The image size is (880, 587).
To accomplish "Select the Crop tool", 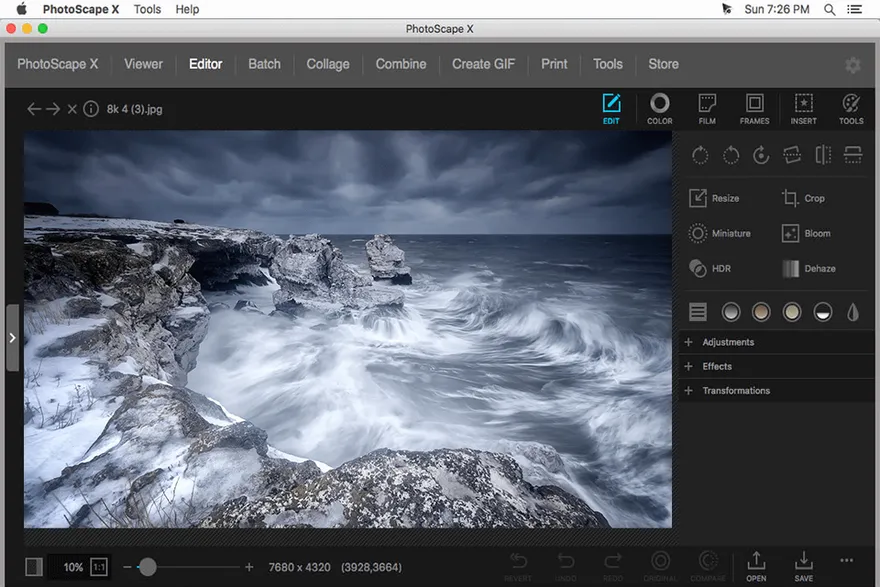I will [806, 197].
